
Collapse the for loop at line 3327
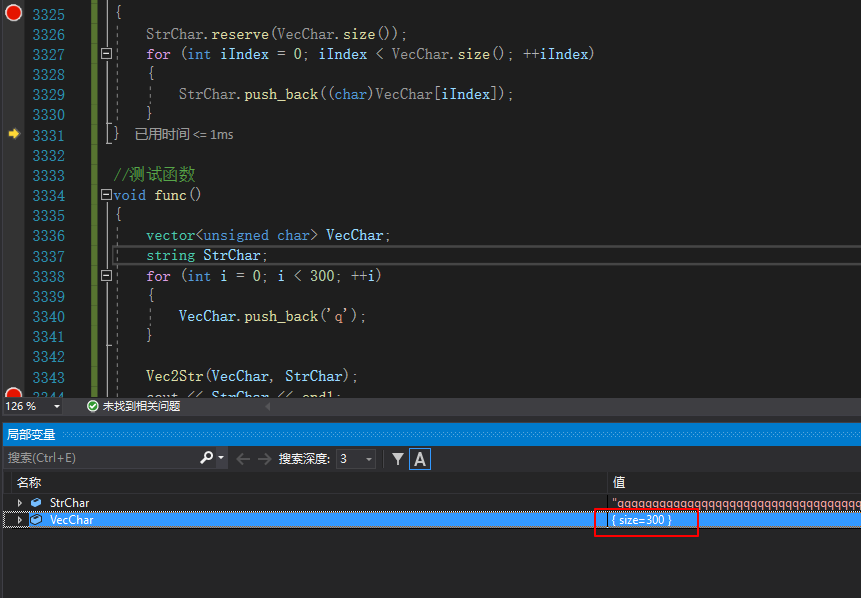(107, 54)
